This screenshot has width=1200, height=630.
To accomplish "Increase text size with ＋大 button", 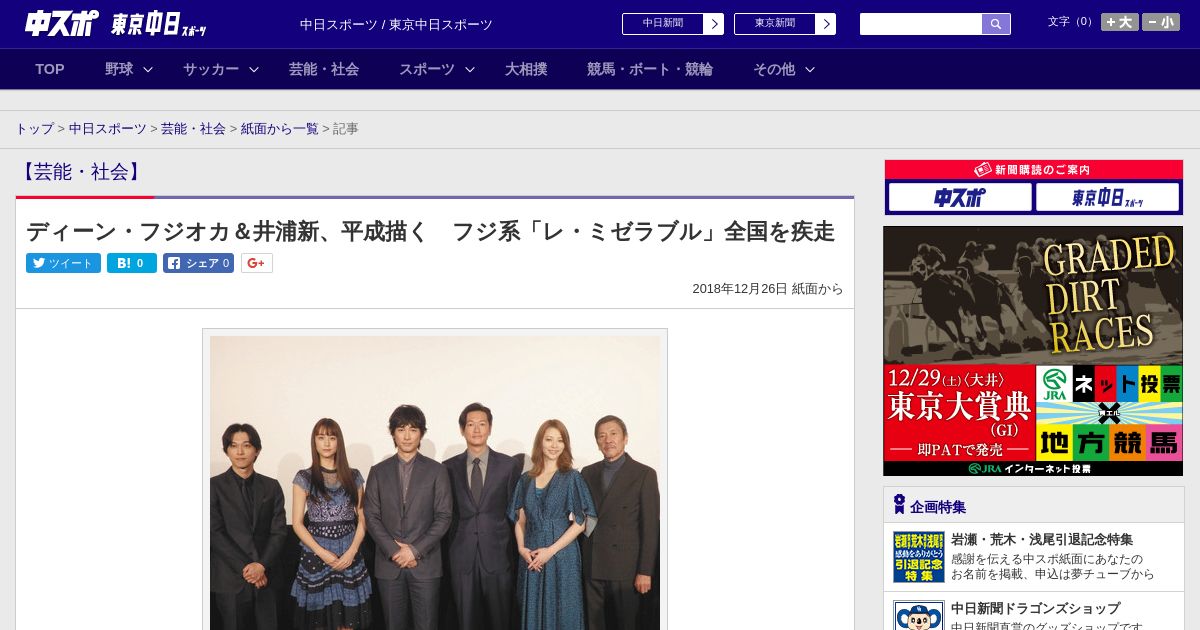I will [1120, 22].
